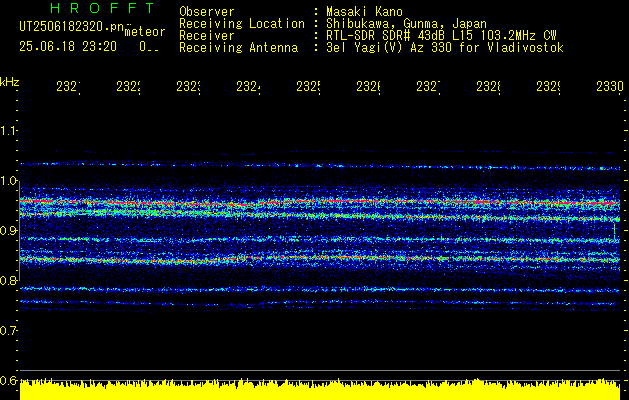Screen dimensions: 629x400
Task: Click the 1.1 frequency axis label
Action: [x=8, y=131]
